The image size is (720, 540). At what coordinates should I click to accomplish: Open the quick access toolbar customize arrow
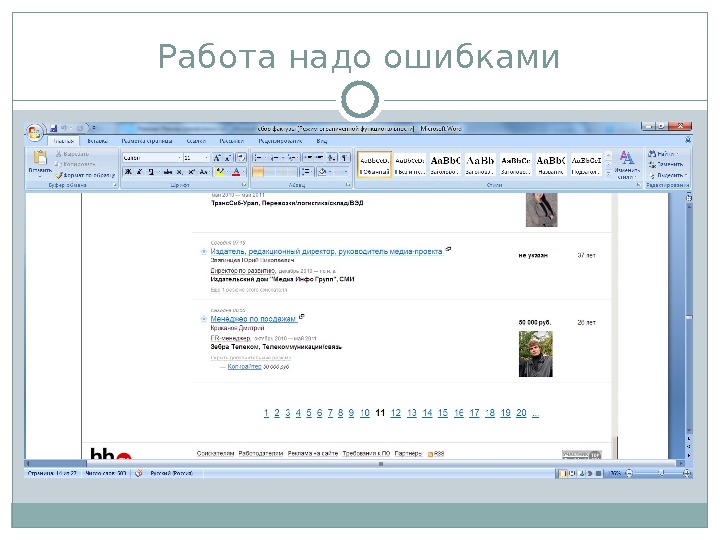pyautogui.click(x=94, y=128)
